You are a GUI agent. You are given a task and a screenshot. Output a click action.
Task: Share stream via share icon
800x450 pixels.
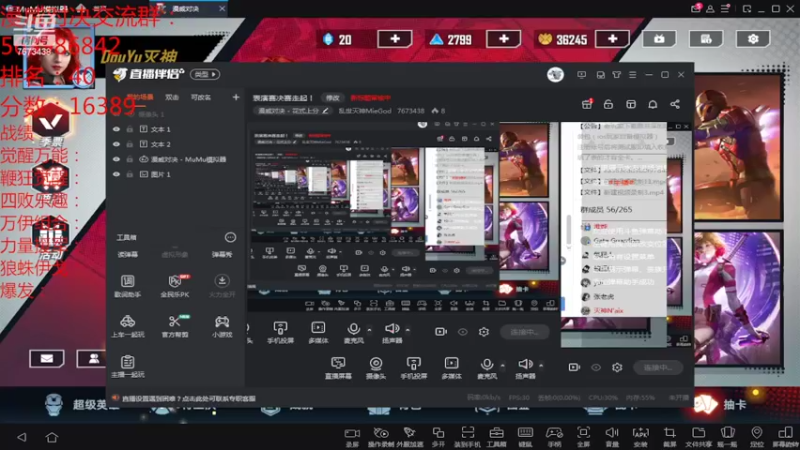pyautogui.click(x=675, y=104)
